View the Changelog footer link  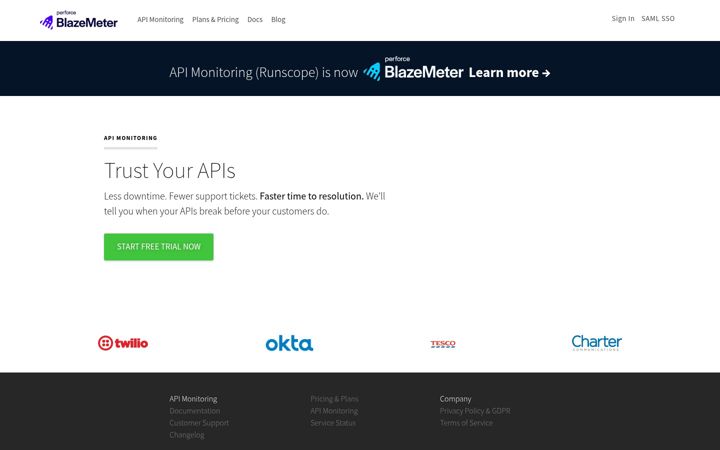click(x=187, y=434)
